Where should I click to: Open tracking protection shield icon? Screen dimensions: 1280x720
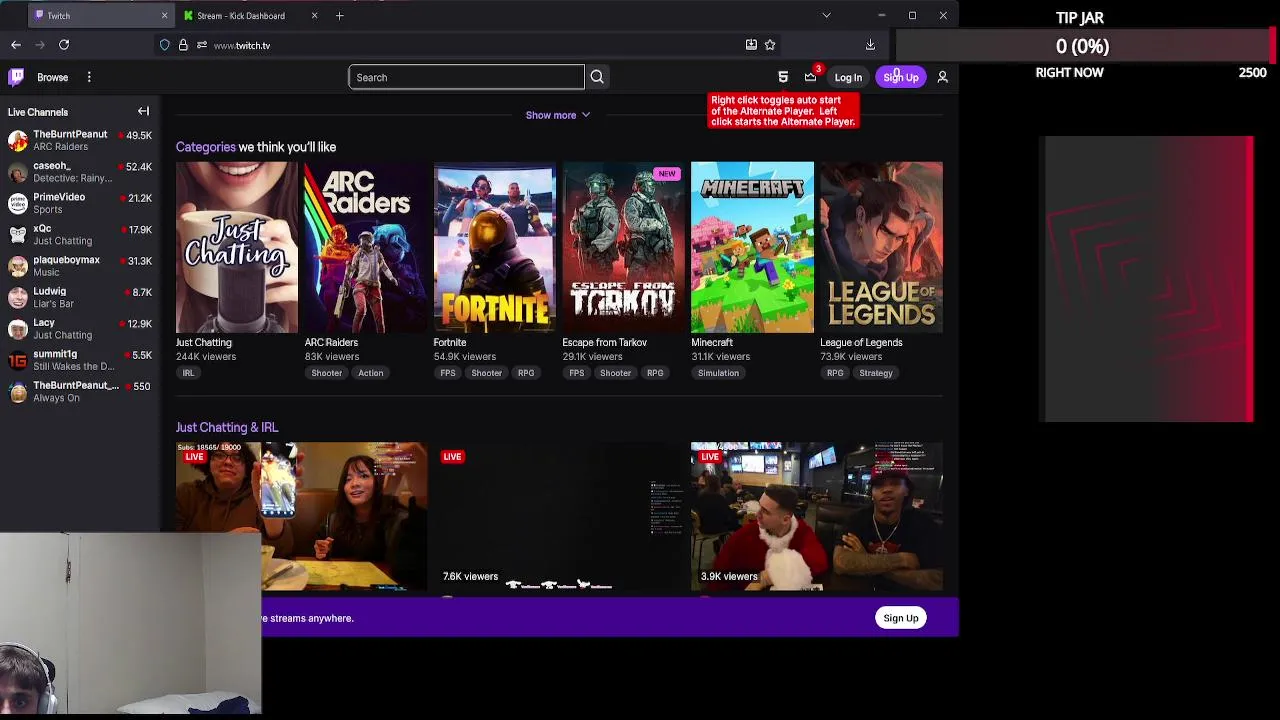pos(165,45)
